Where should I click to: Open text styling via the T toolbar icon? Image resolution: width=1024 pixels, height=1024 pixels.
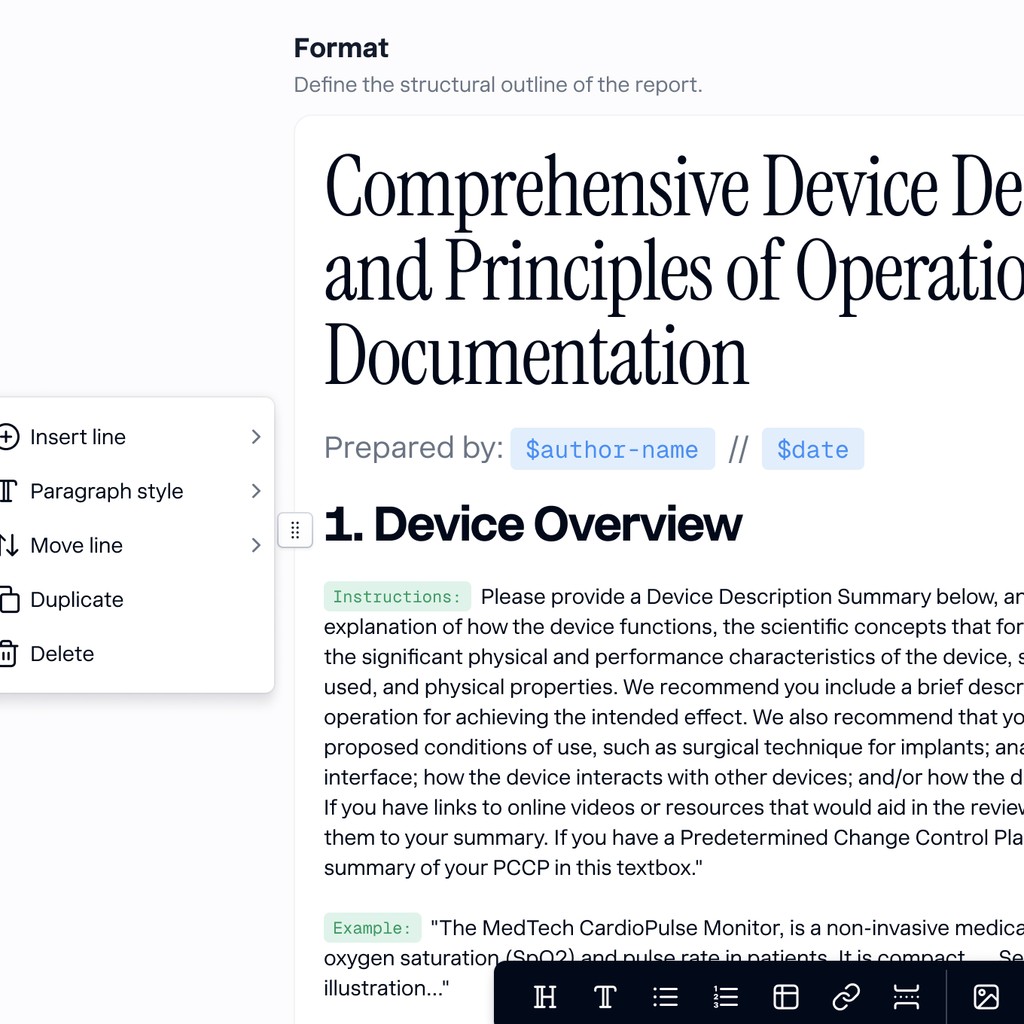coord(605,996)
